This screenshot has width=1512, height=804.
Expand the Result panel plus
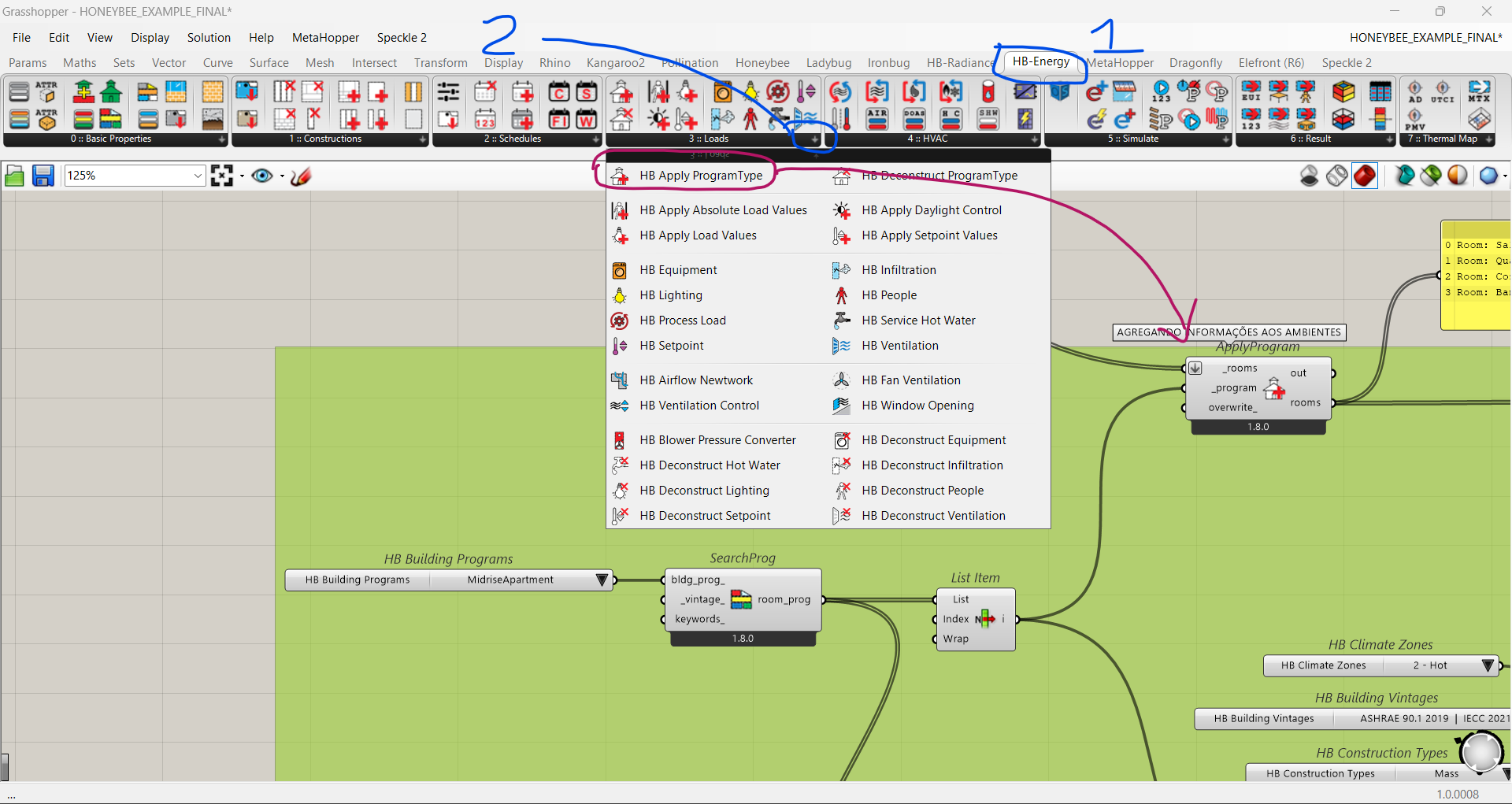(1389, 139)
